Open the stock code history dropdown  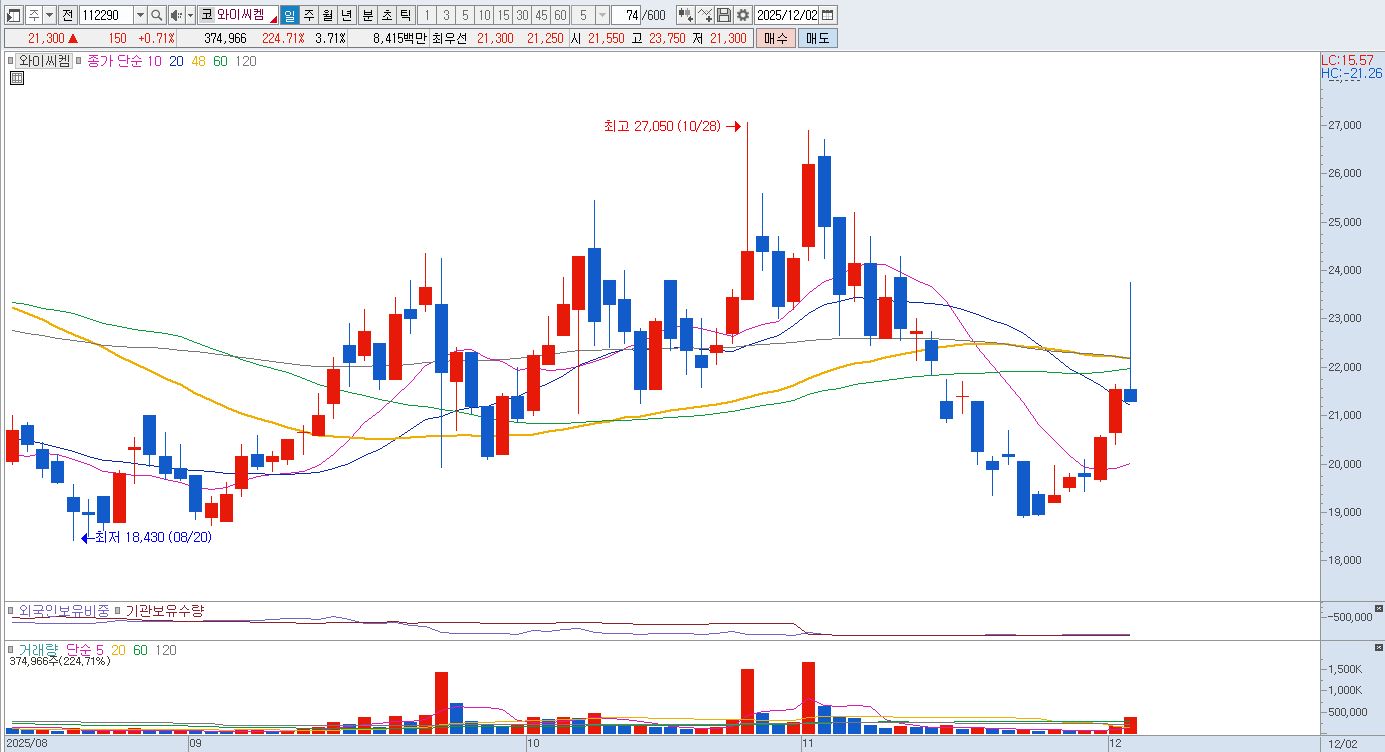(x=139, y=15)
